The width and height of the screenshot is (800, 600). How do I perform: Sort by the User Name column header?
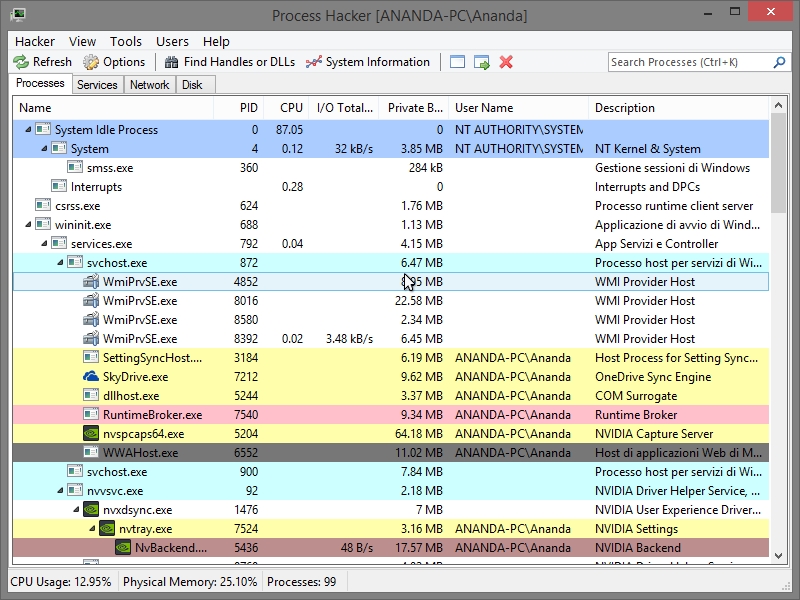(518, 108)
